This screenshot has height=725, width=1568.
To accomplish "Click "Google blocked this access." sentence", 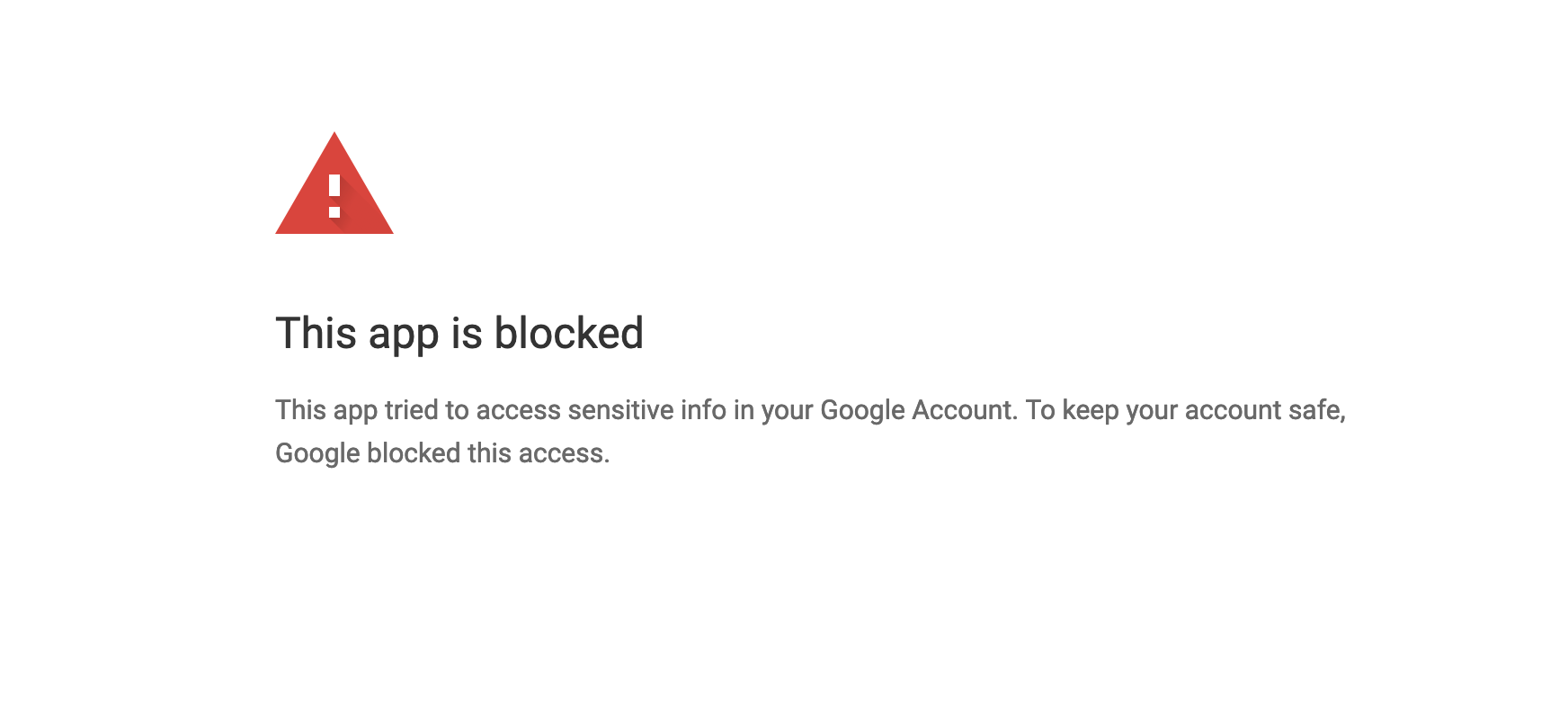I will 442,453.
